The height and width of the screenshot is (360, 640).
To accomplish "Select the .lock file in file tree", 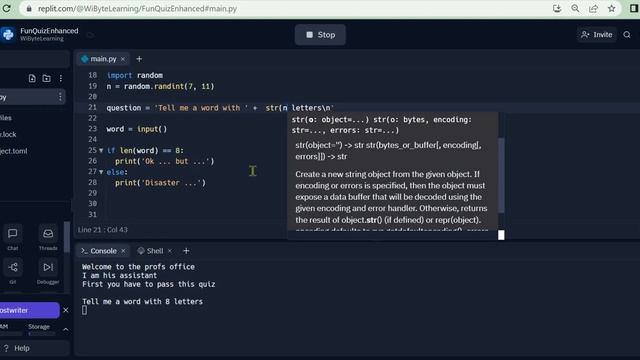I will point(8,134).
